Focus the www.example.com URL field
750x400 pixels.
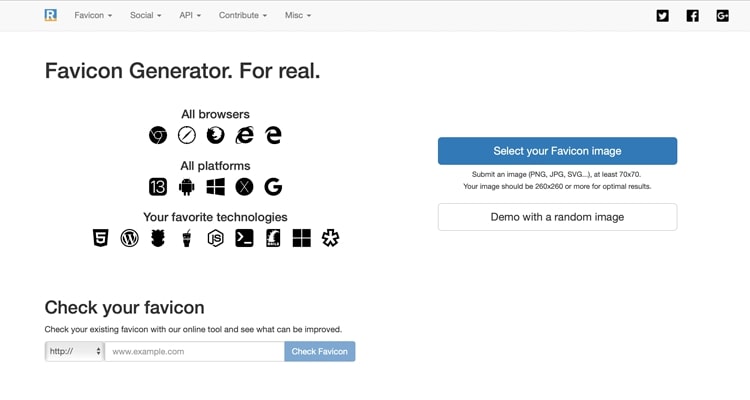tap(195, 351)
